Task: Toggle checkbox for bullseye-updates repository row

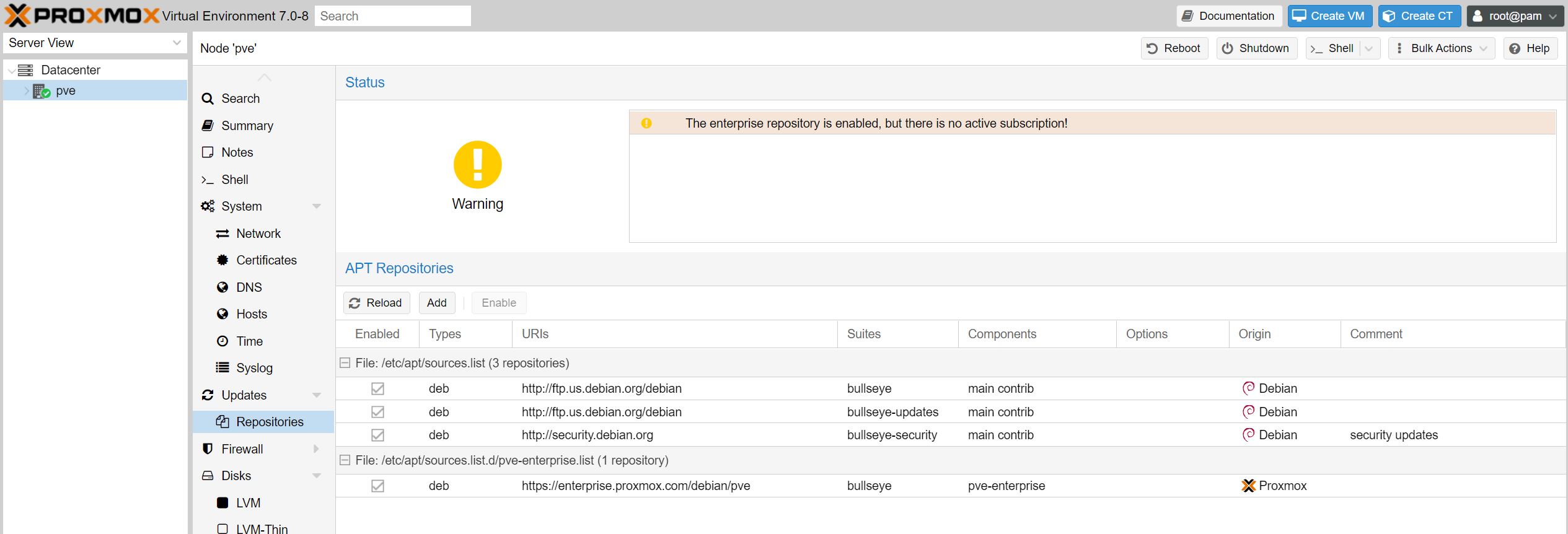Action: point(377,412)
